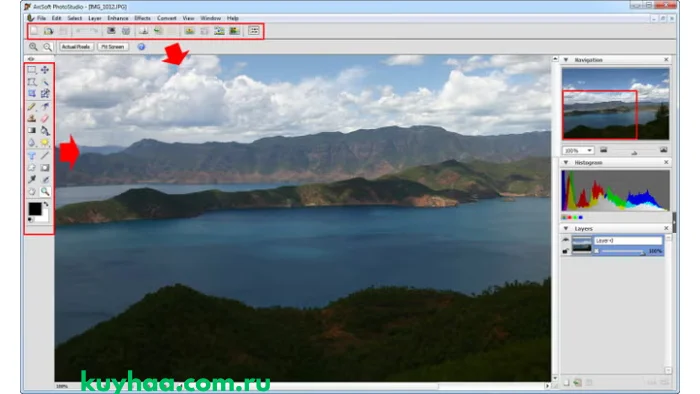Image resolution: width=700 pixels, height=394 pixels.
Task: Select the Eyedropper color picker tool
Action: [32, 179]
